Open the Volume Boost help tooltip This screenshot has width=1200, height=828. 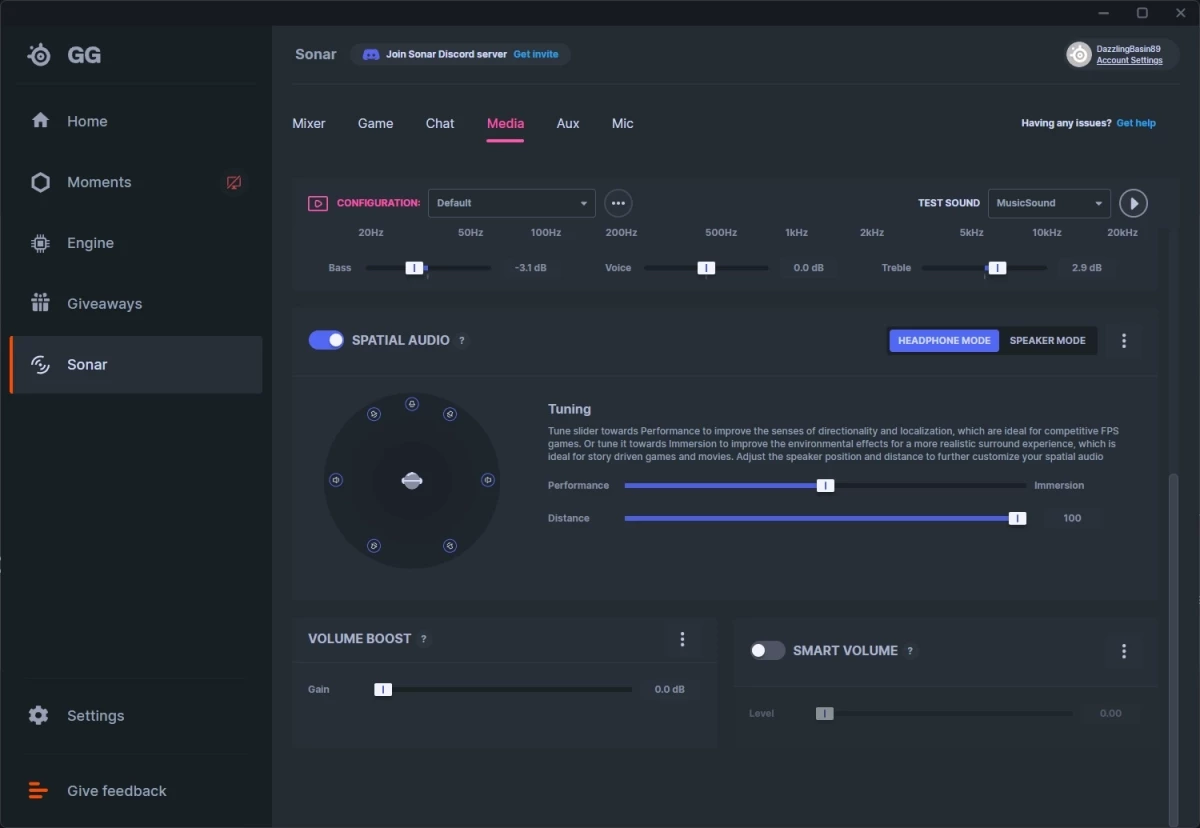click(x=424, y=639)
